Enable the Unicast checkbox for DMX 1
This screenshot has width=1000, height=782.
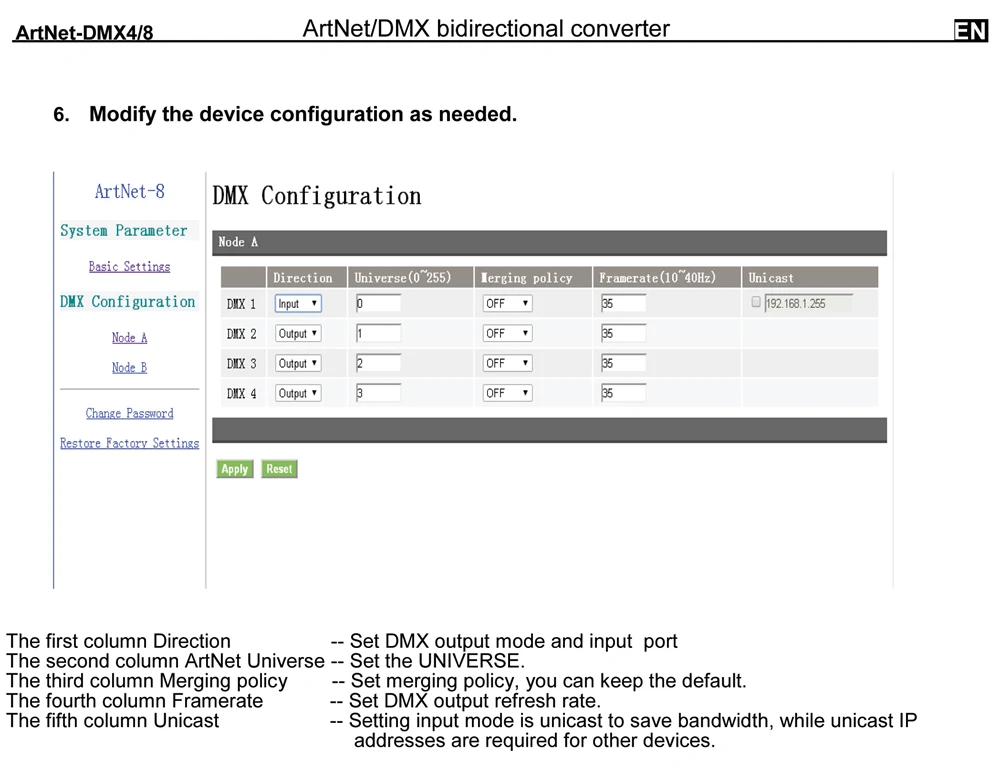tap(756, 302)
